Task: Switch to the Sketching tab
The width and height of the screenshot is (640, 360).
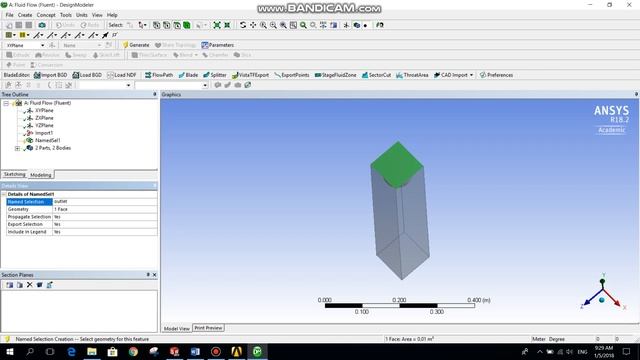Action: 15,174
